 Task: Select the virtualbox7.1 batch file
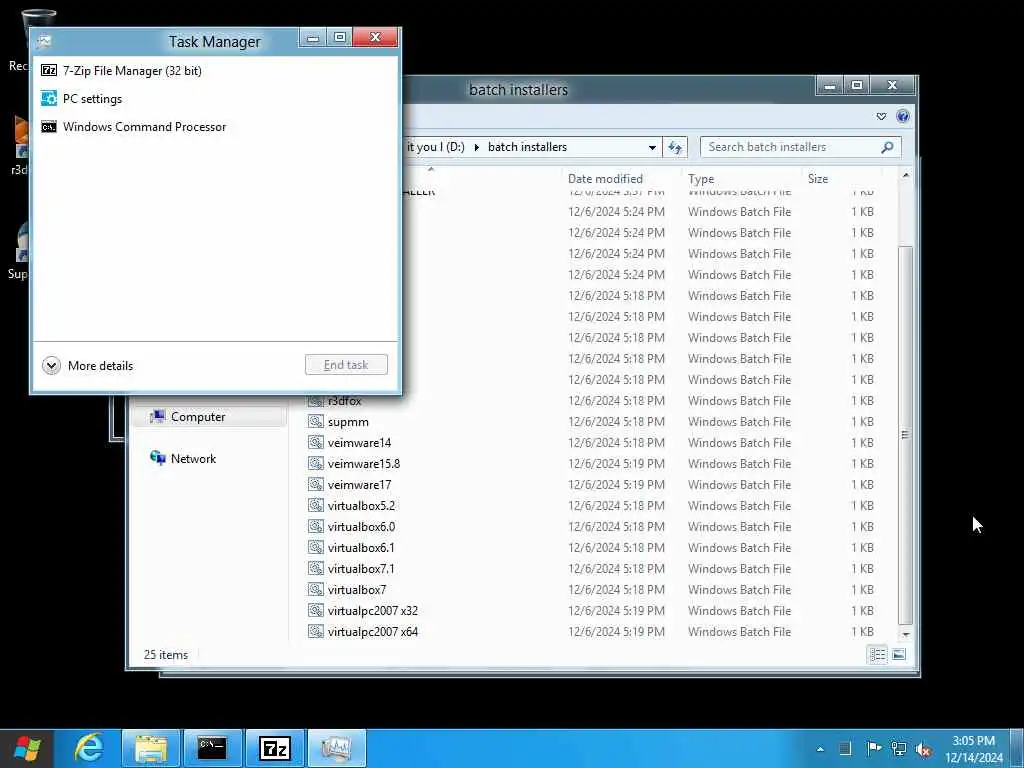click(361, 568)
